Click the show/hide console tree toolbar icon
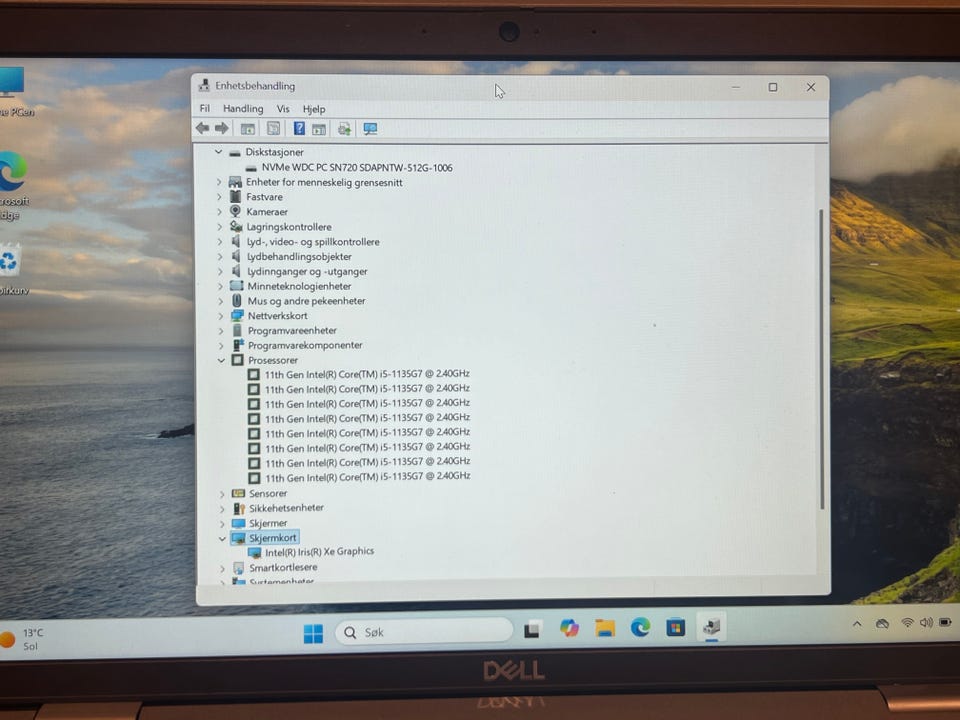960x720 pixels. click(x=247, y=129)
